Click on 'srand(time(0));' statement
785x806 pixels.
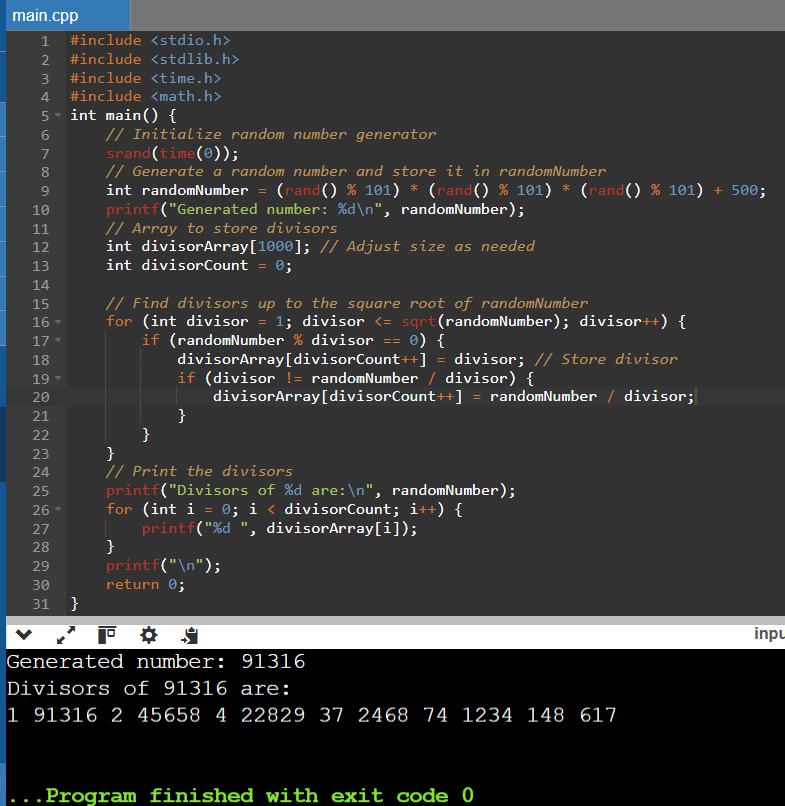click(x=172, y=153)
